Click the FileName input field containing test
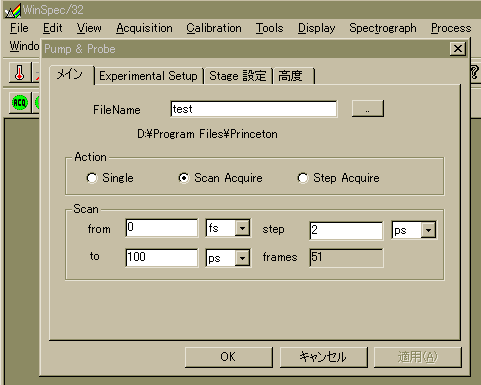This screenshot has height=385, width=481. click(254, 109)
